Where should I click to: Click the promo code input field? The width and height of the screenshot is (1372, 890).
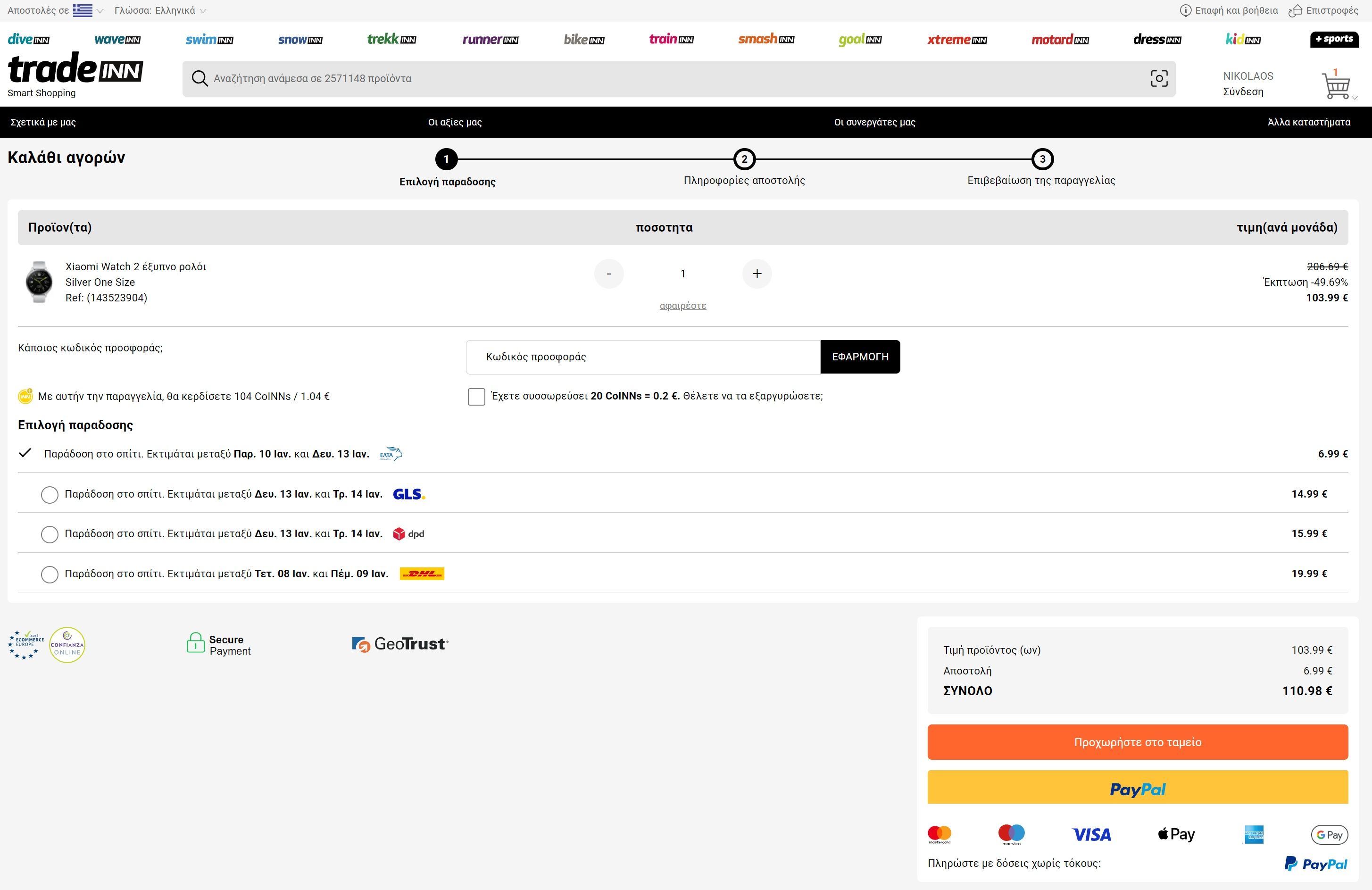click(643, 357)
